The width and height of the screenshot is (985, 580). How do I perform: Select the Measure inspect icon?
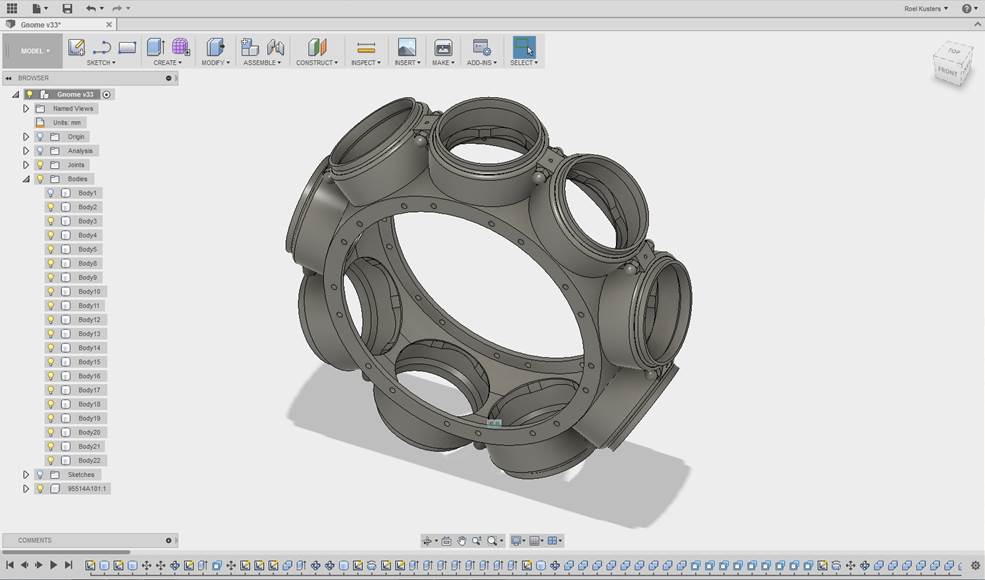pyautogui.click(x=366, y=48)
